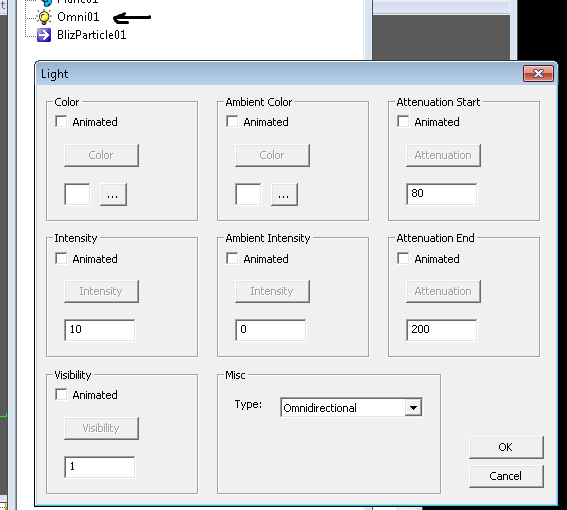Screen dimensions: 567x510
Task: Click the white swatch in Color group
Action: (x=77, y=194)
